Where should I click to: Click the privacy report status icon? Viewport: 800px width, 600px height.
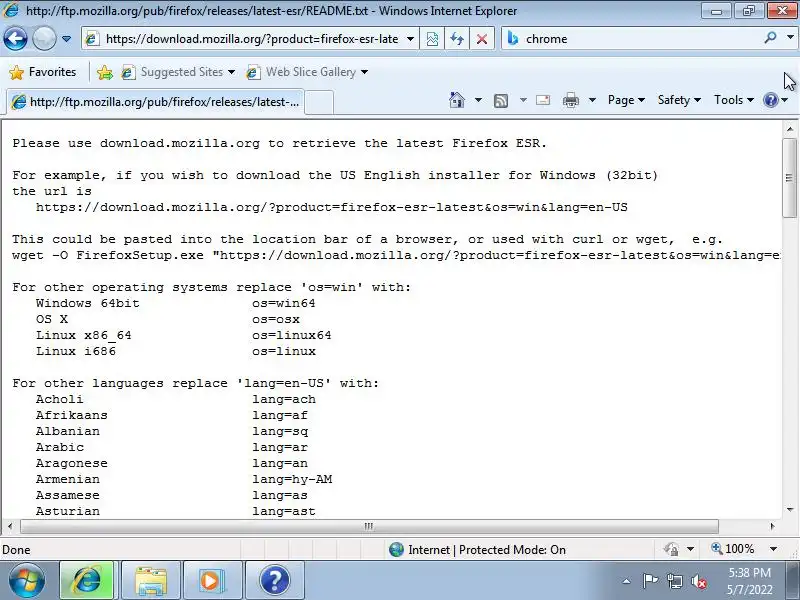point(671,549)
